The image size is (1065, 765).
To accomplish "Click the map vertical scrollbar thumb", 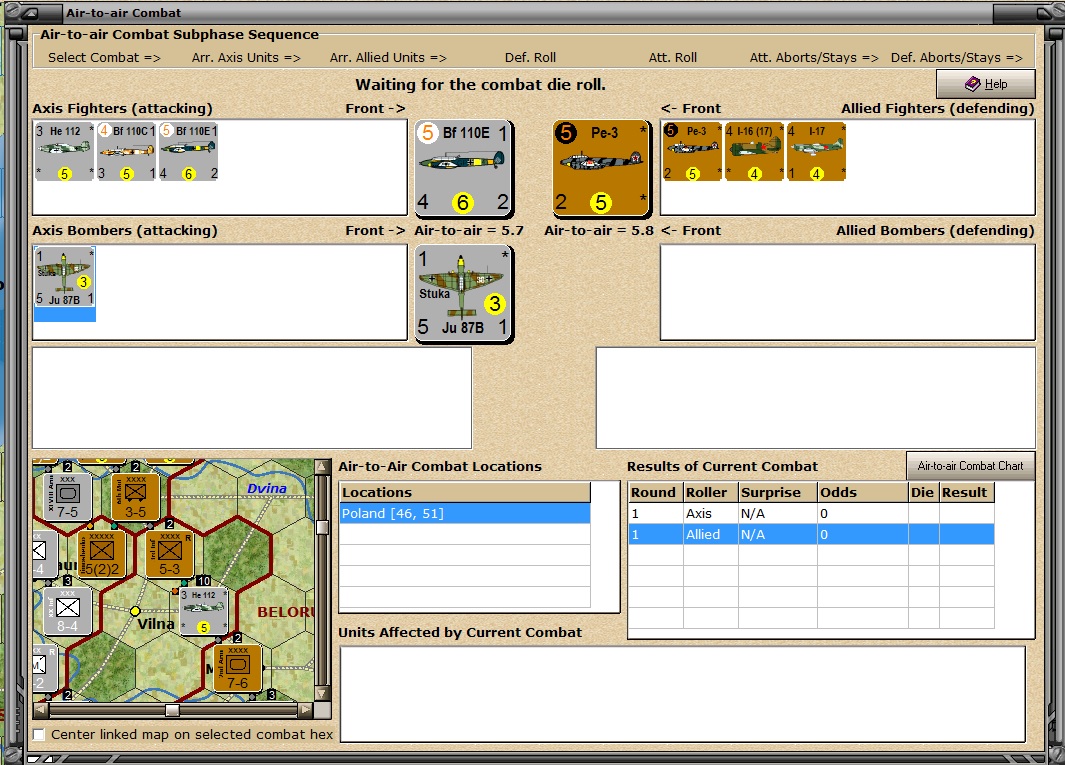I will [323, 528].
